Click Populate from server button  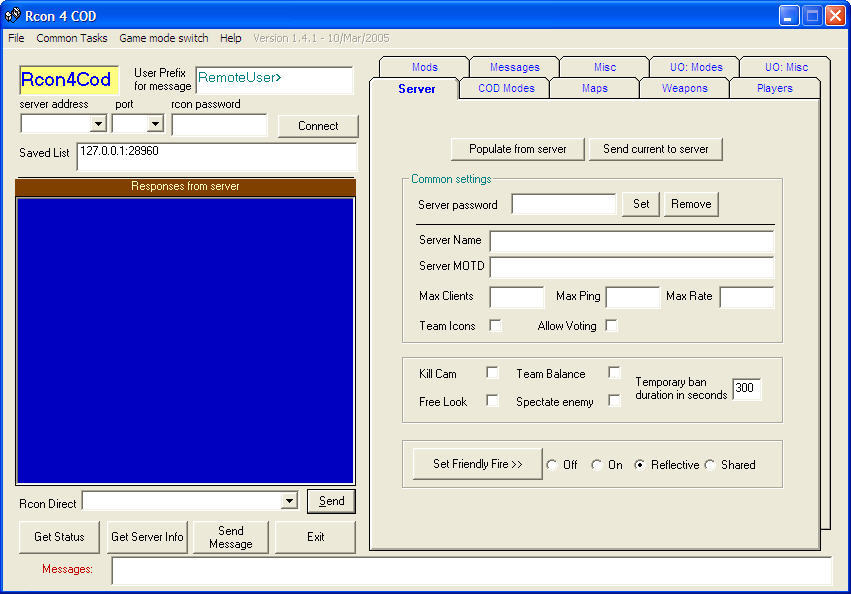pyautogui.click(x=517, y=149)
